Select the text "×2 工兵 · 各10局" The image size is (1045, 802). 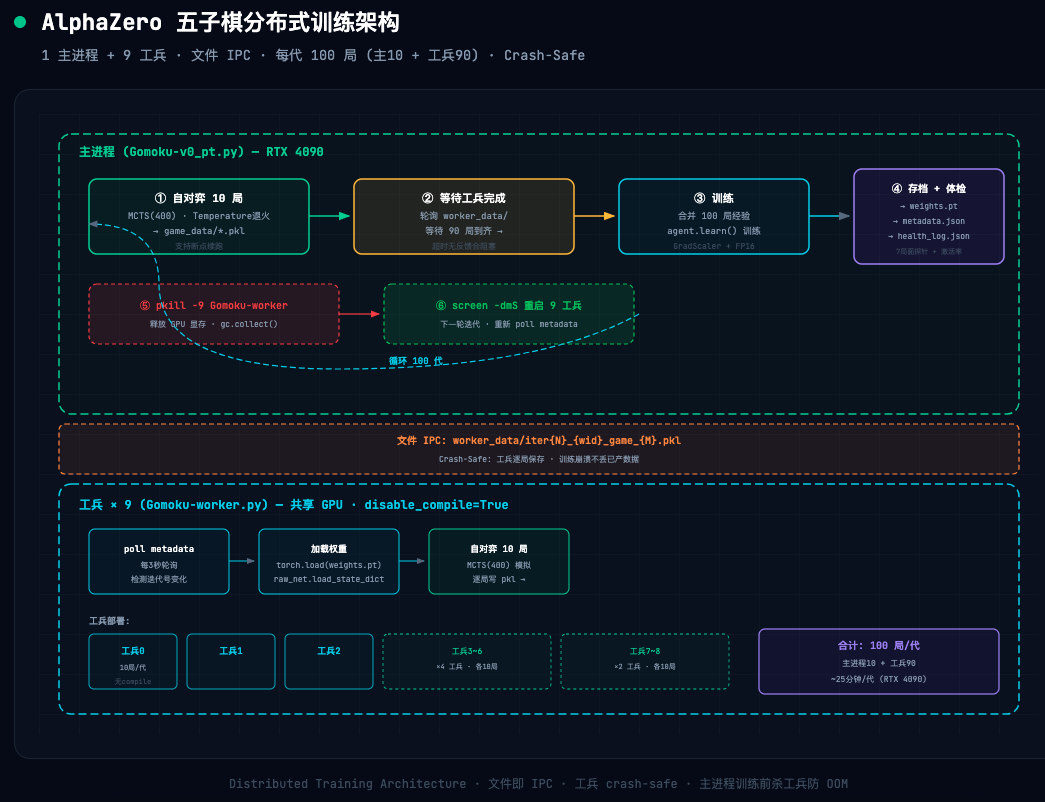tap(644, 667)
